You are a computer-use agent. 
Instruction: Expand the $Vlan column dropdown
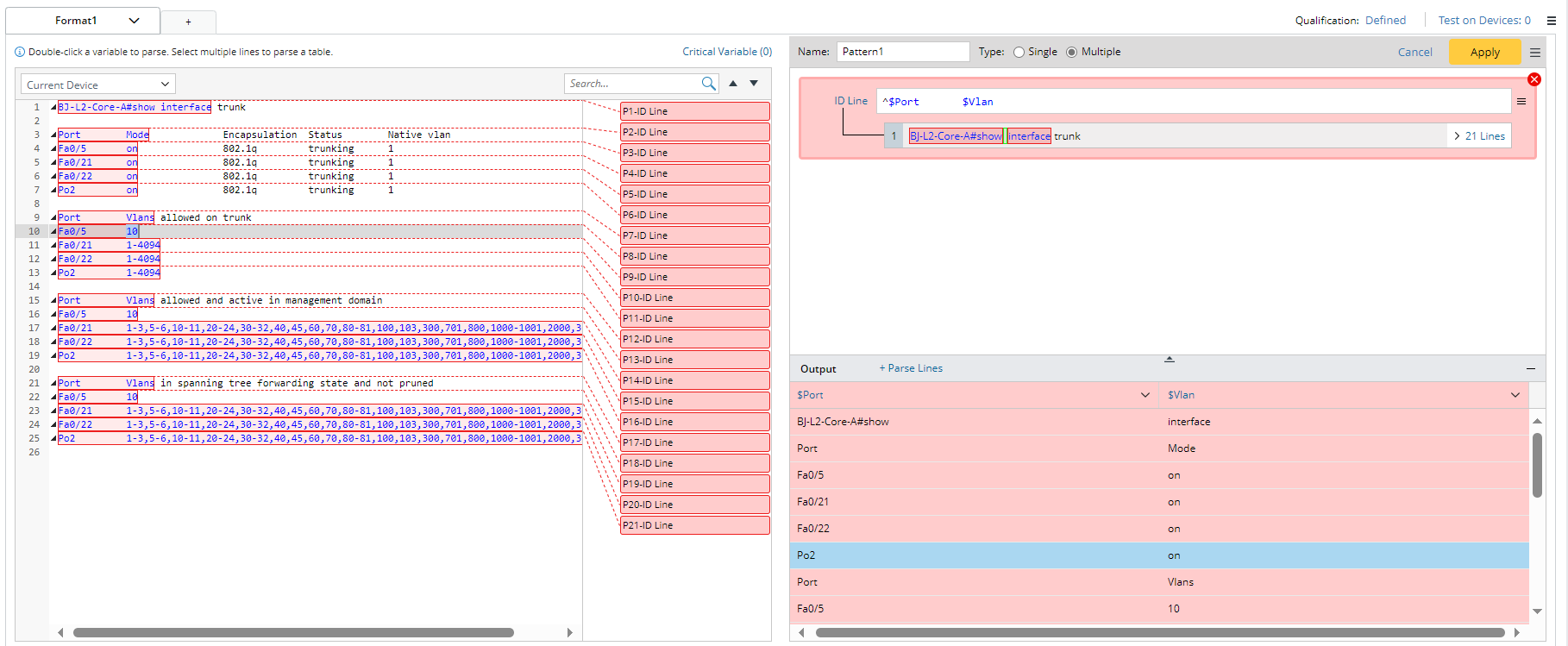coord(1515,395)
